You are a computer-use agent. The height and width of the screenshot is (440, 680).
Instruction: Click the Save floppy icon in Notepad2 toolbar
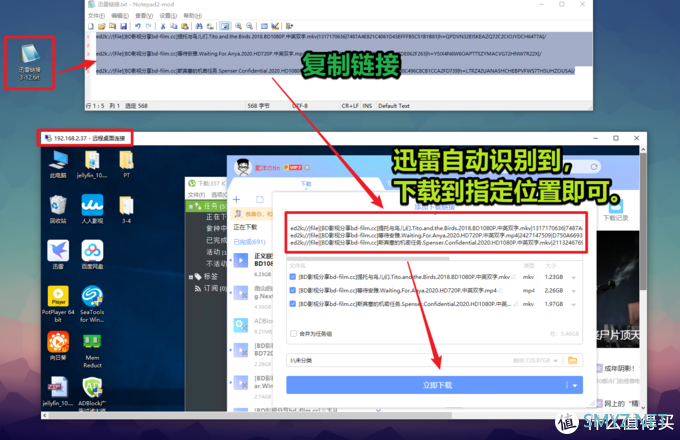(124, 26)
